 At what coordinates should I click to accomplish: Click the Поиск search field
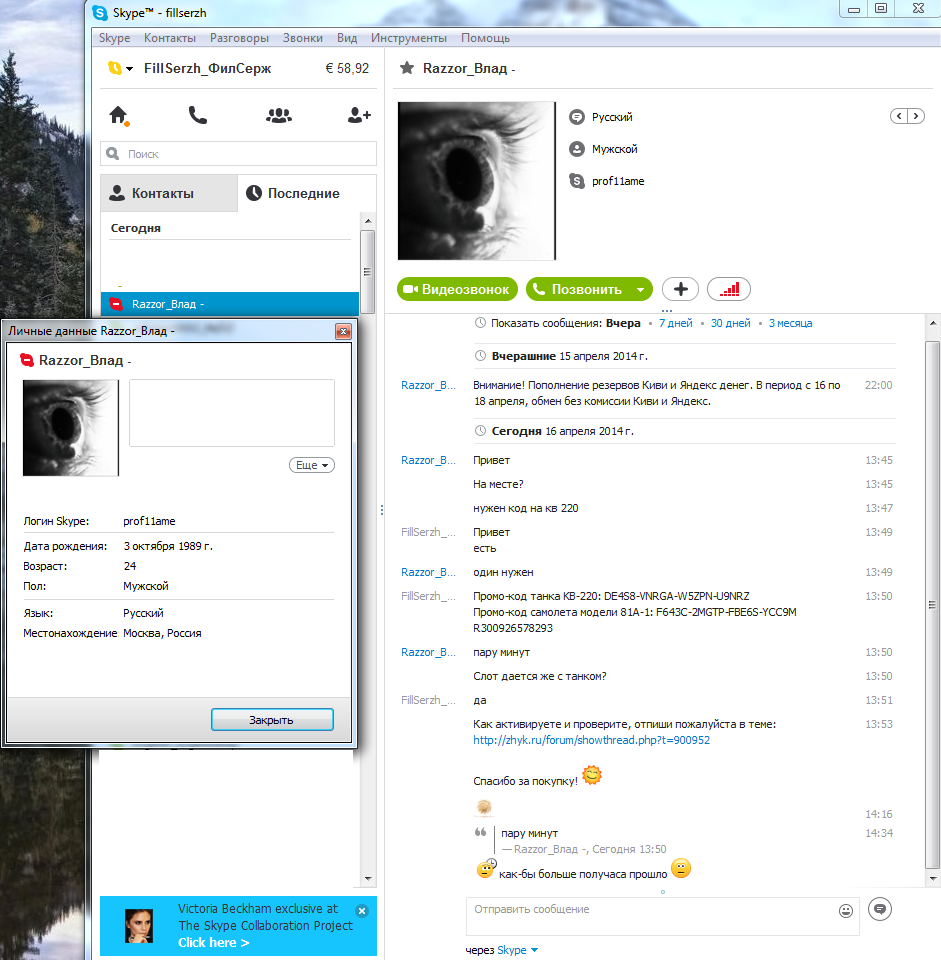tap(238, 154)
